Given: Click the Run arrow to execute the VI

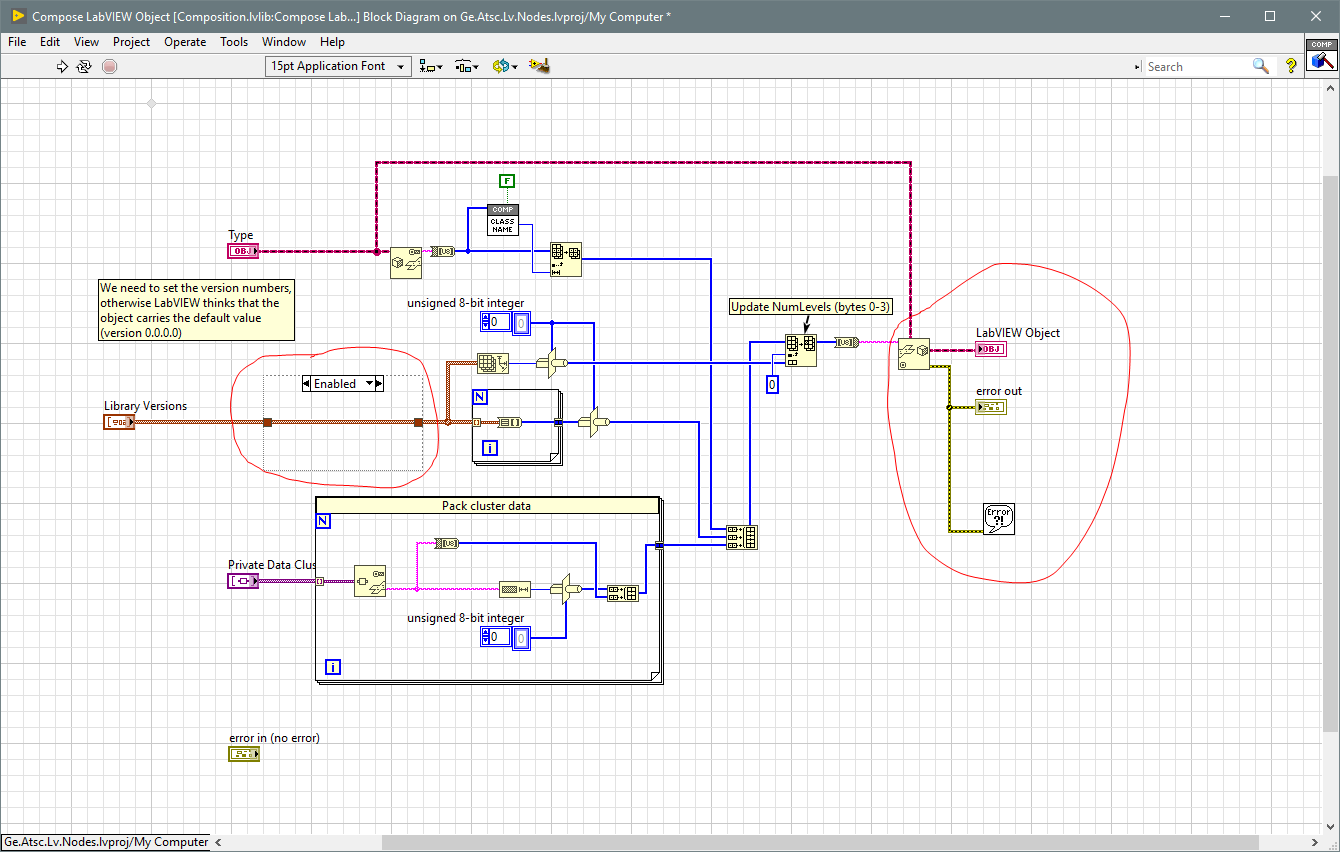Looking at the screenshot, I should coord(62,66).
